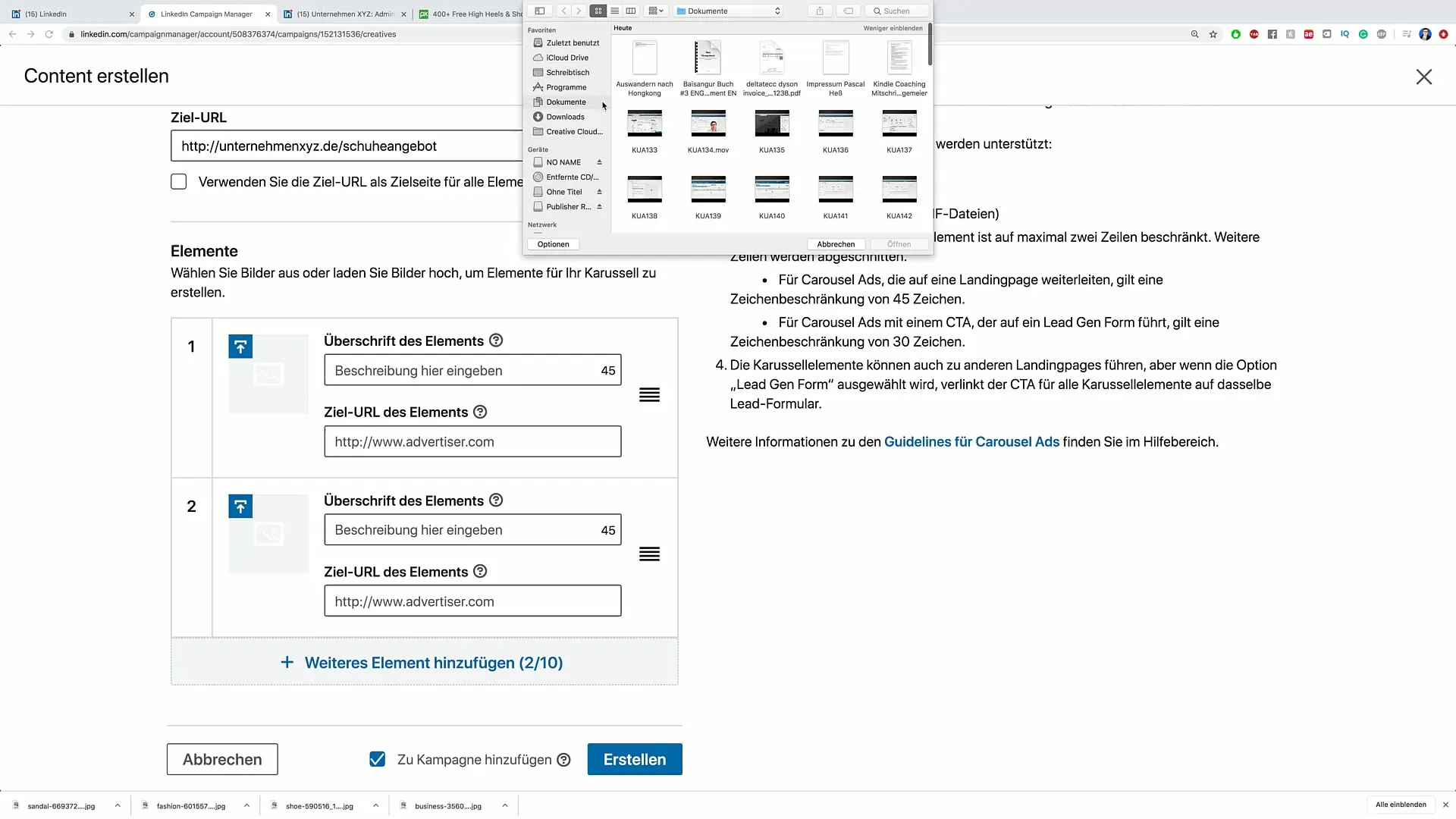
Task: Click the Abbrechen button in file dialog
Action: 835,243
